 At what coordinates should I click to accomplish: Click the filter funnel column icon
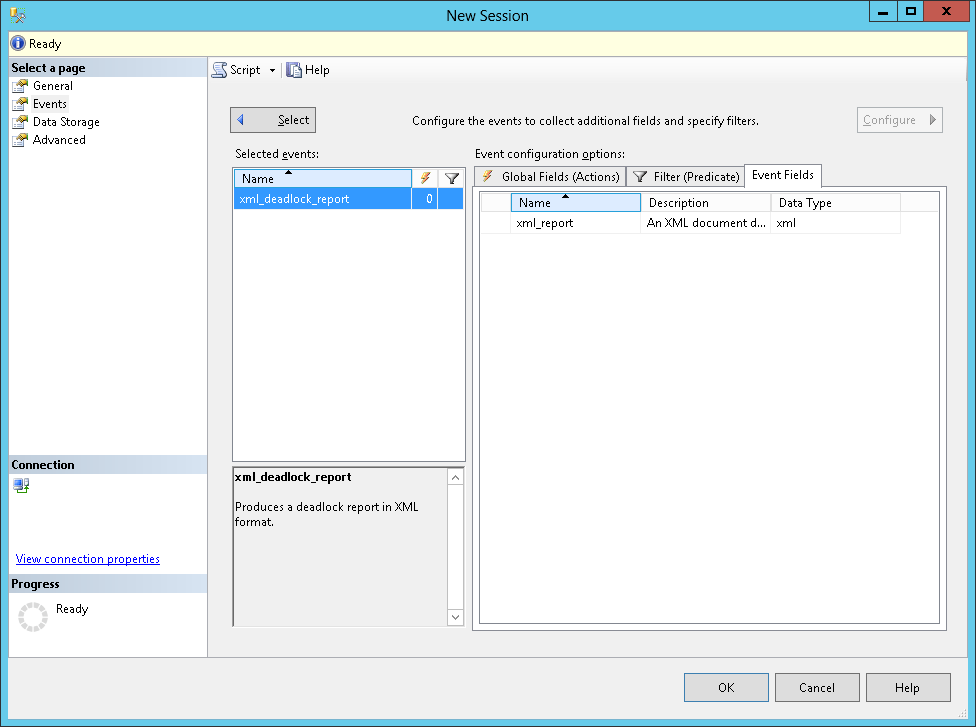click(x=451, y=177)
